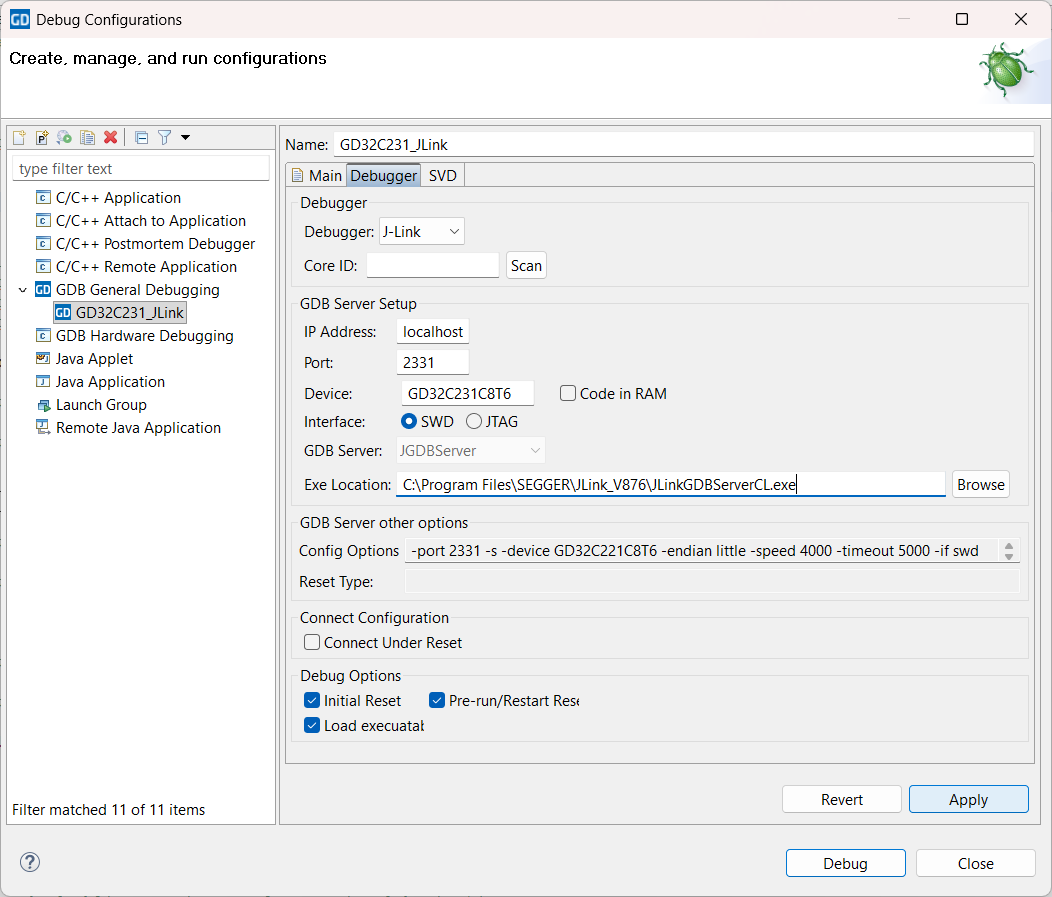Select the JTAG interface radio button
The width and height of the screenshot is (1052, 897).
(x=474, y=422)
